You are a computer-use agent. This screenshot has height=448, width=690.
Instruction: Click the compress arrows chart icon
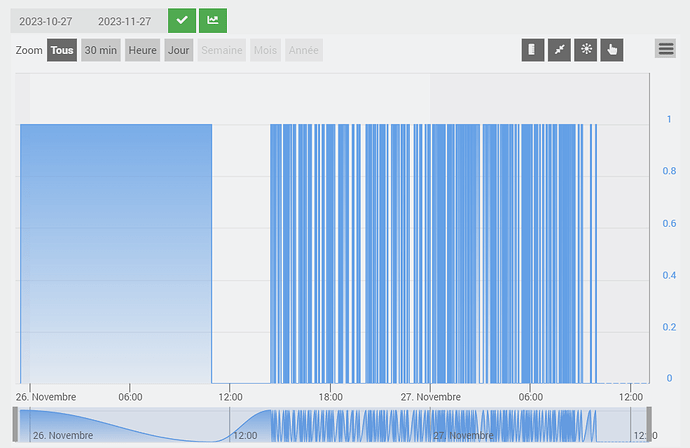coord(559,50)
